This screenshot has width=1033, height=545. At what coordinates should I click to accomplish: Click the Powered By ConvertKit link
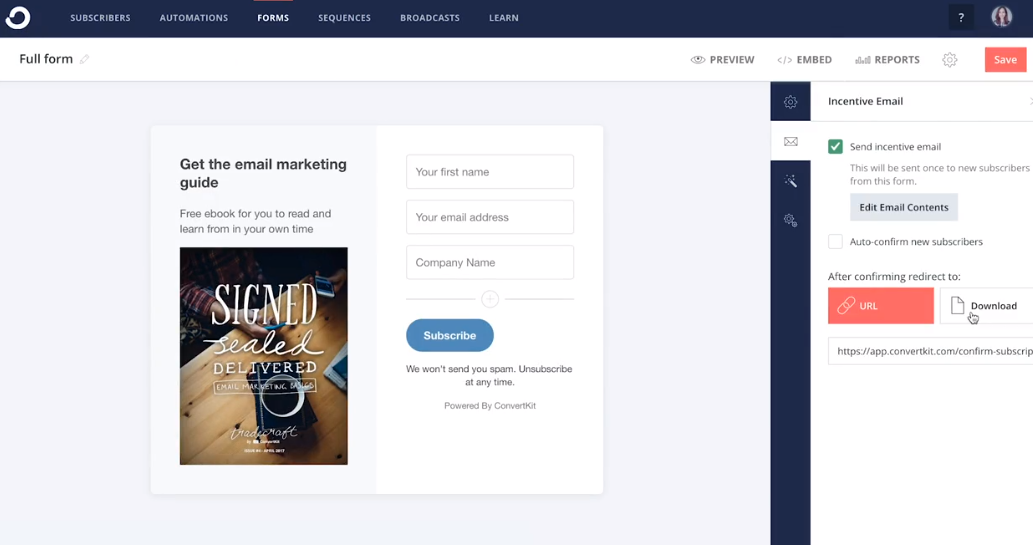(489, 406)
